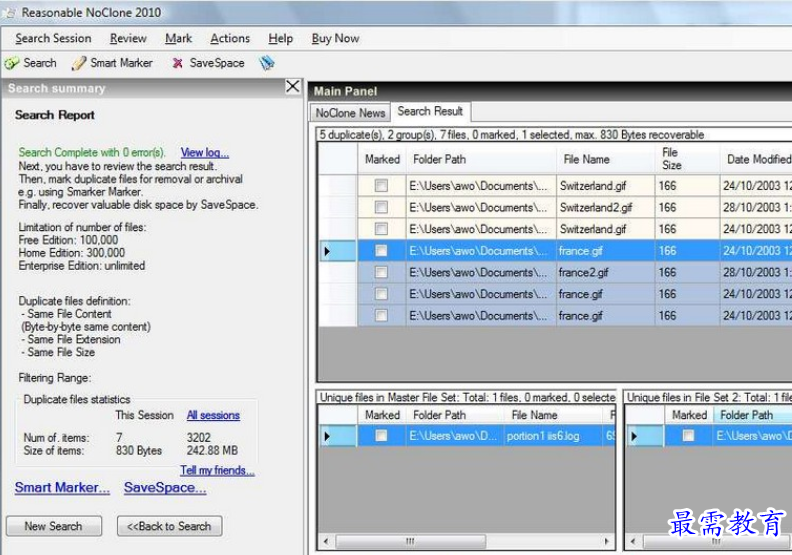Click row arrow in Master File Set
This screenshot has width=792, height=555.
(327, 436)
